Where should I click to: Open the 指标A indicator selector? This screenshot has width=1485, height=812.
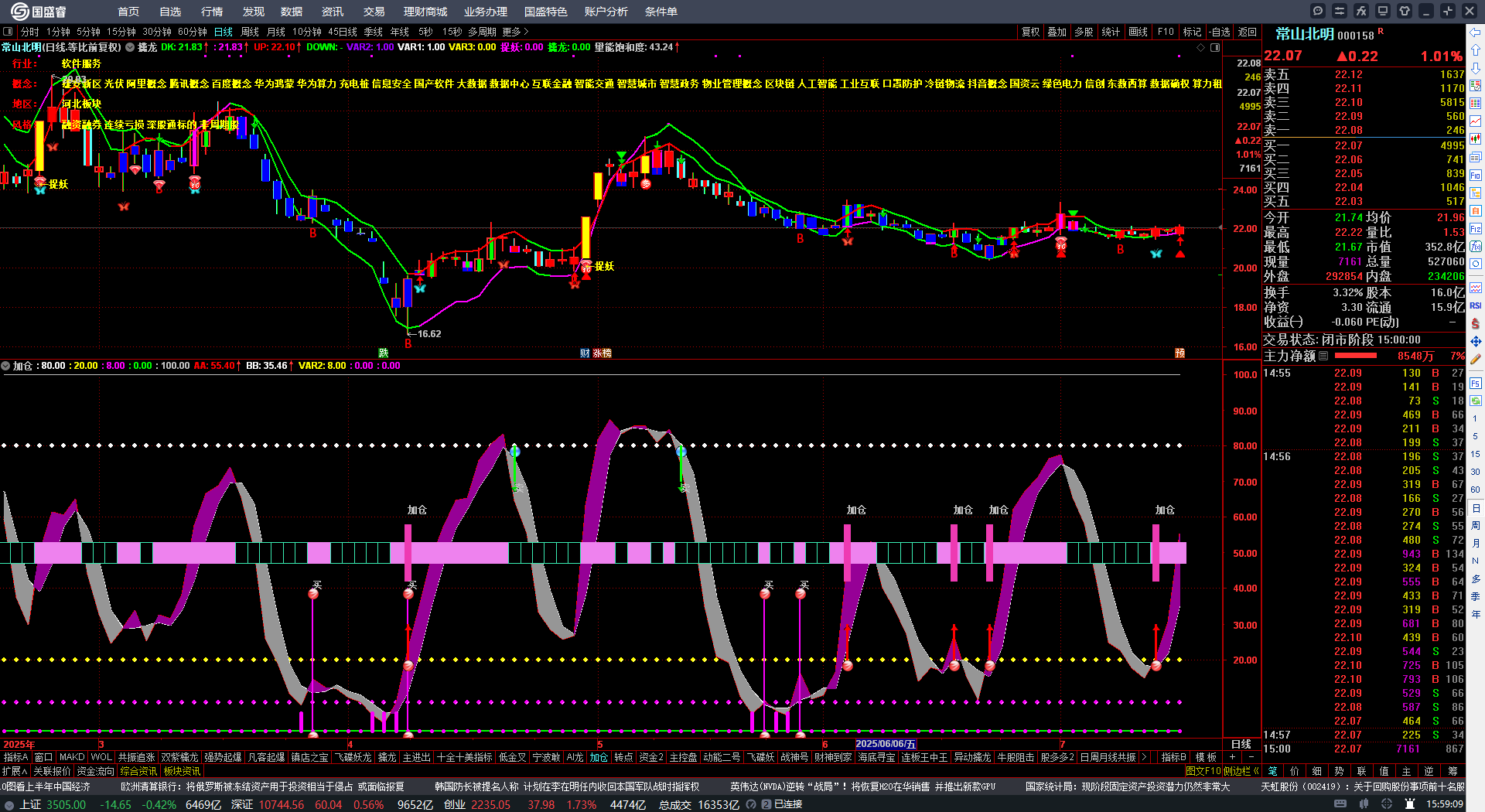coord(15,757)
